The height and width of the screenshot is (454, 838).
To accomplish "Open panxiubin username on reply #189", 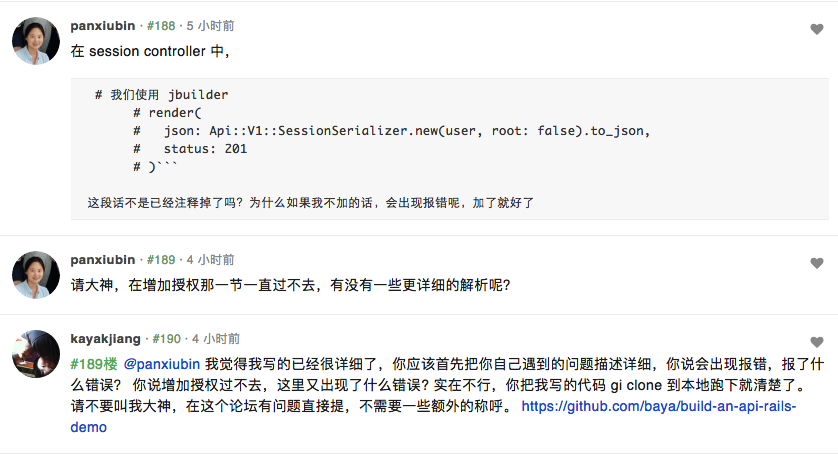I will pos(103,260).
